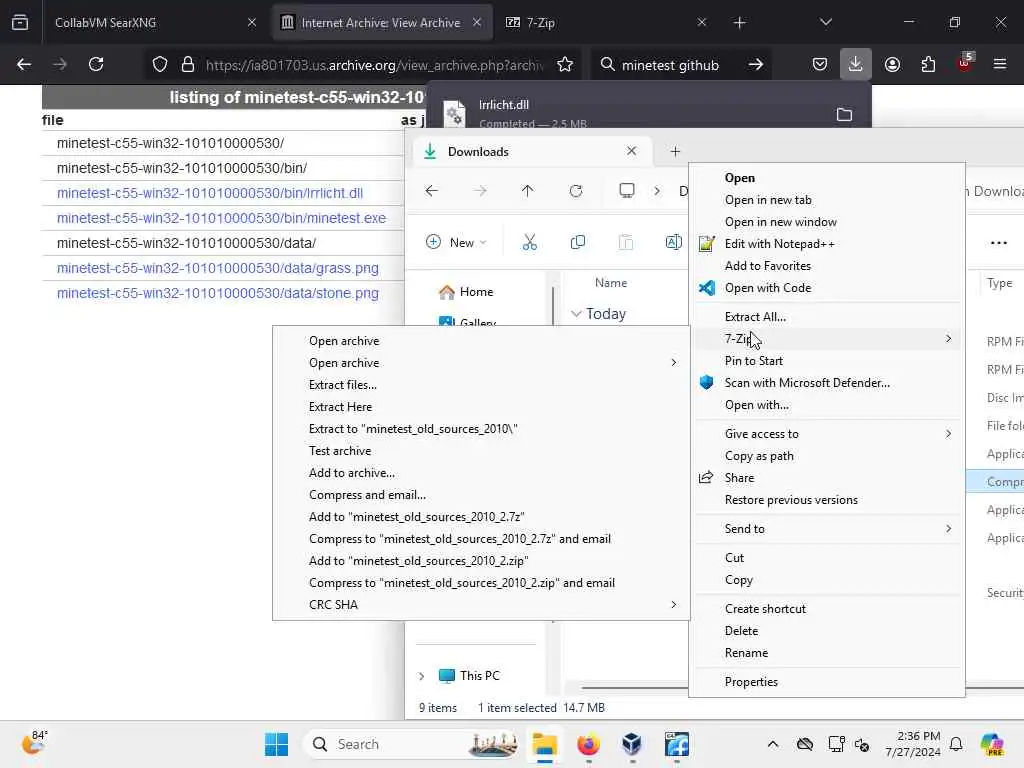Open the data/grass.png link

(217, 268)
